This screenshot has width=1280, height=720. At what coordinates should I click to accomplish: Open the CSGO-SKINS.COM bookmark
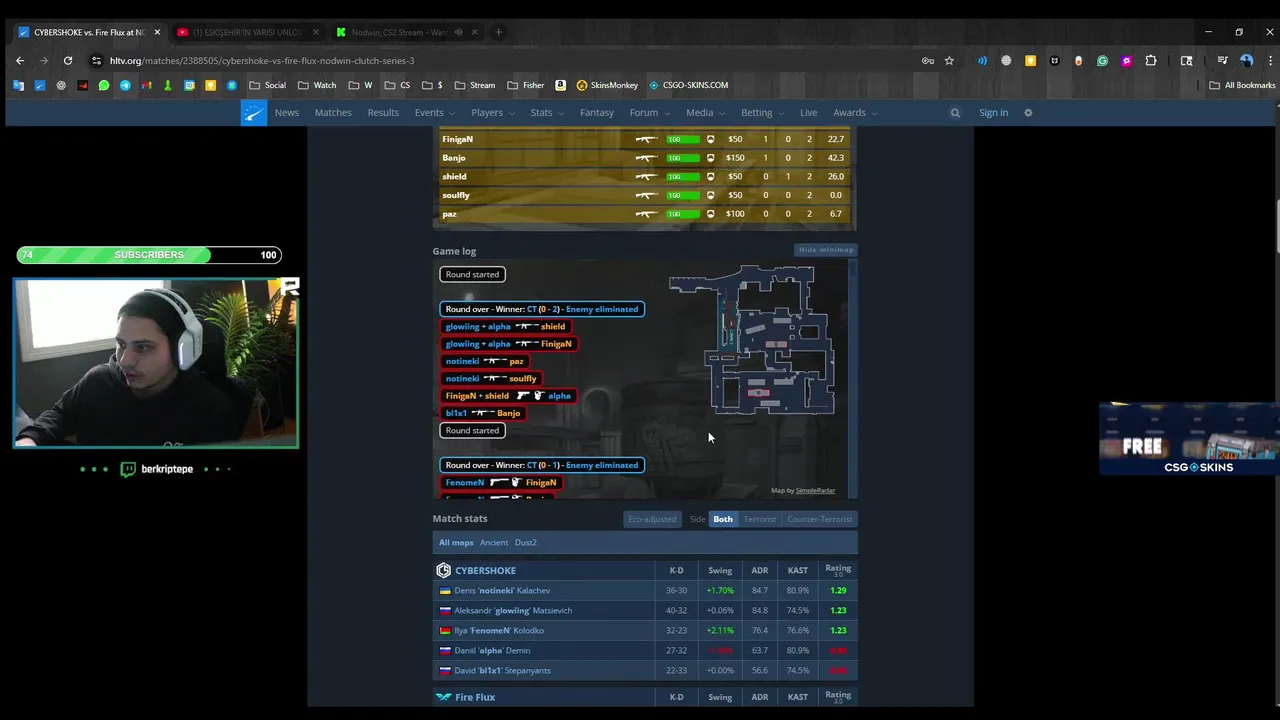pos(688,85)
